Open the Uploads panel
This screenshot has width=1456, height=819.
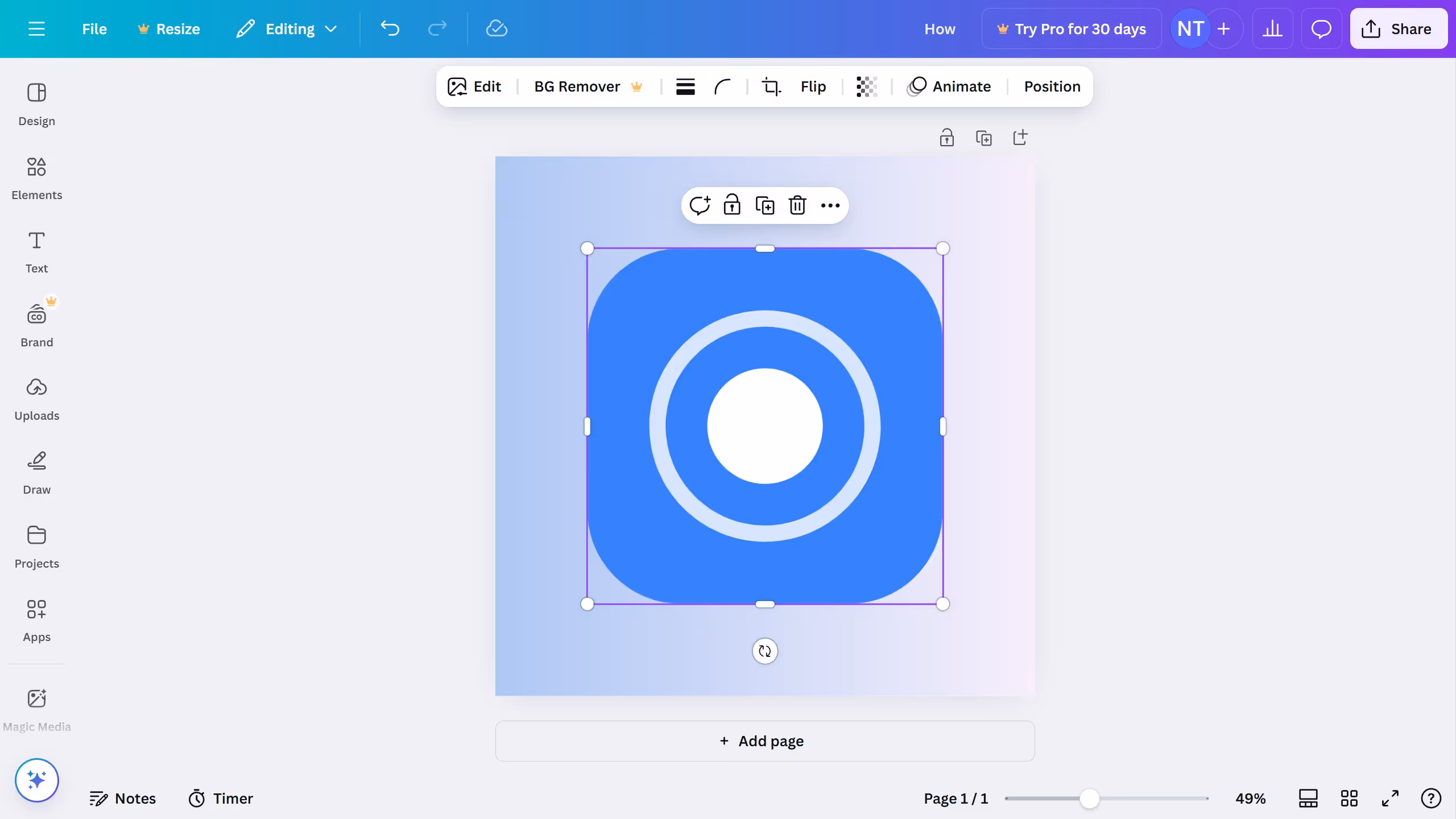pos(36,397)
